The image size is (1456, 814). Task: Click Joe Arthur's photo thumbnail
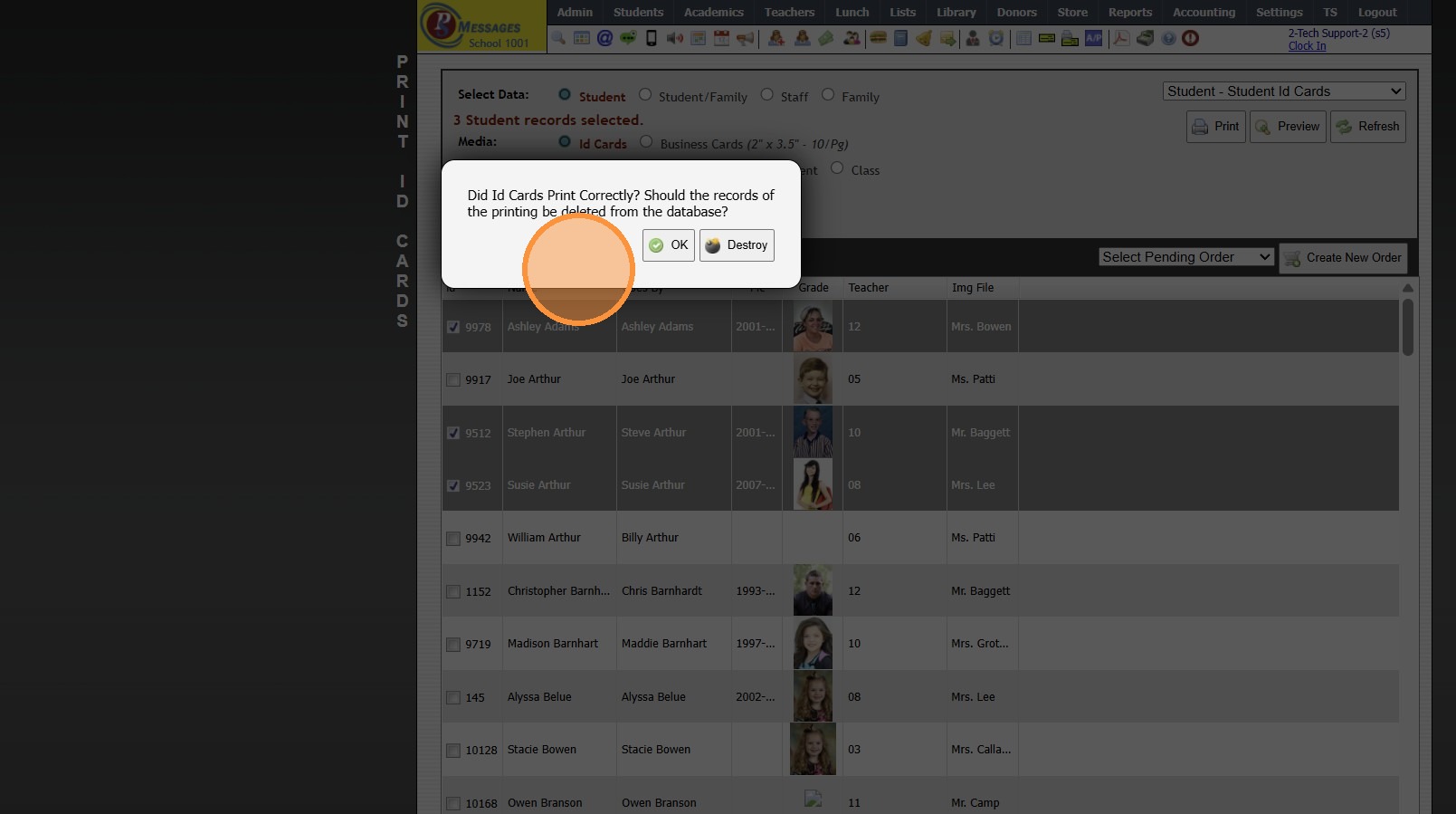pyautogui.click(x=813, y=380)
